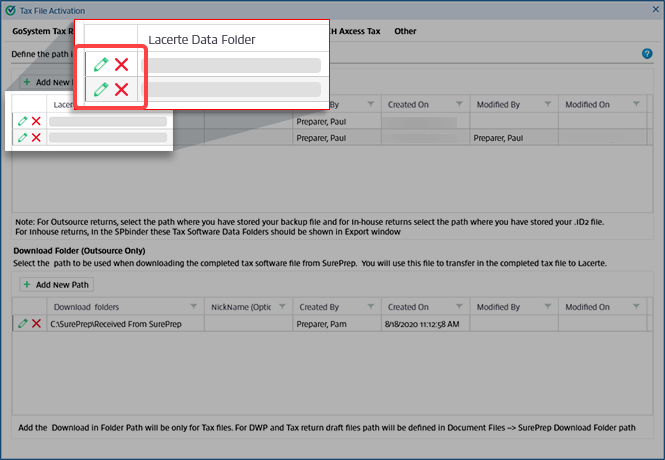Open the Download folders column filter
The height and width of the screenshot is (460, 665).
pyautogui.click(x=193, y=307)
